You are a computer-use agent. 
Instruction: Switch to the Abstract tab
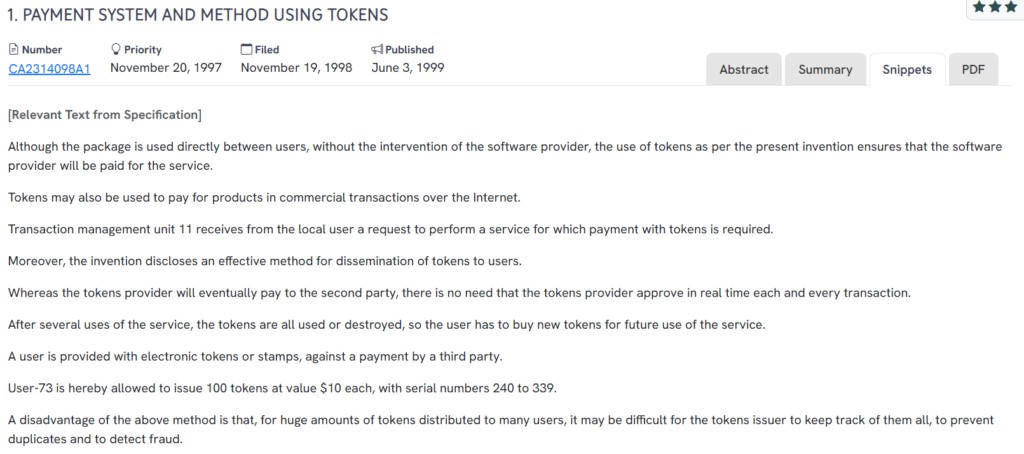744,70
